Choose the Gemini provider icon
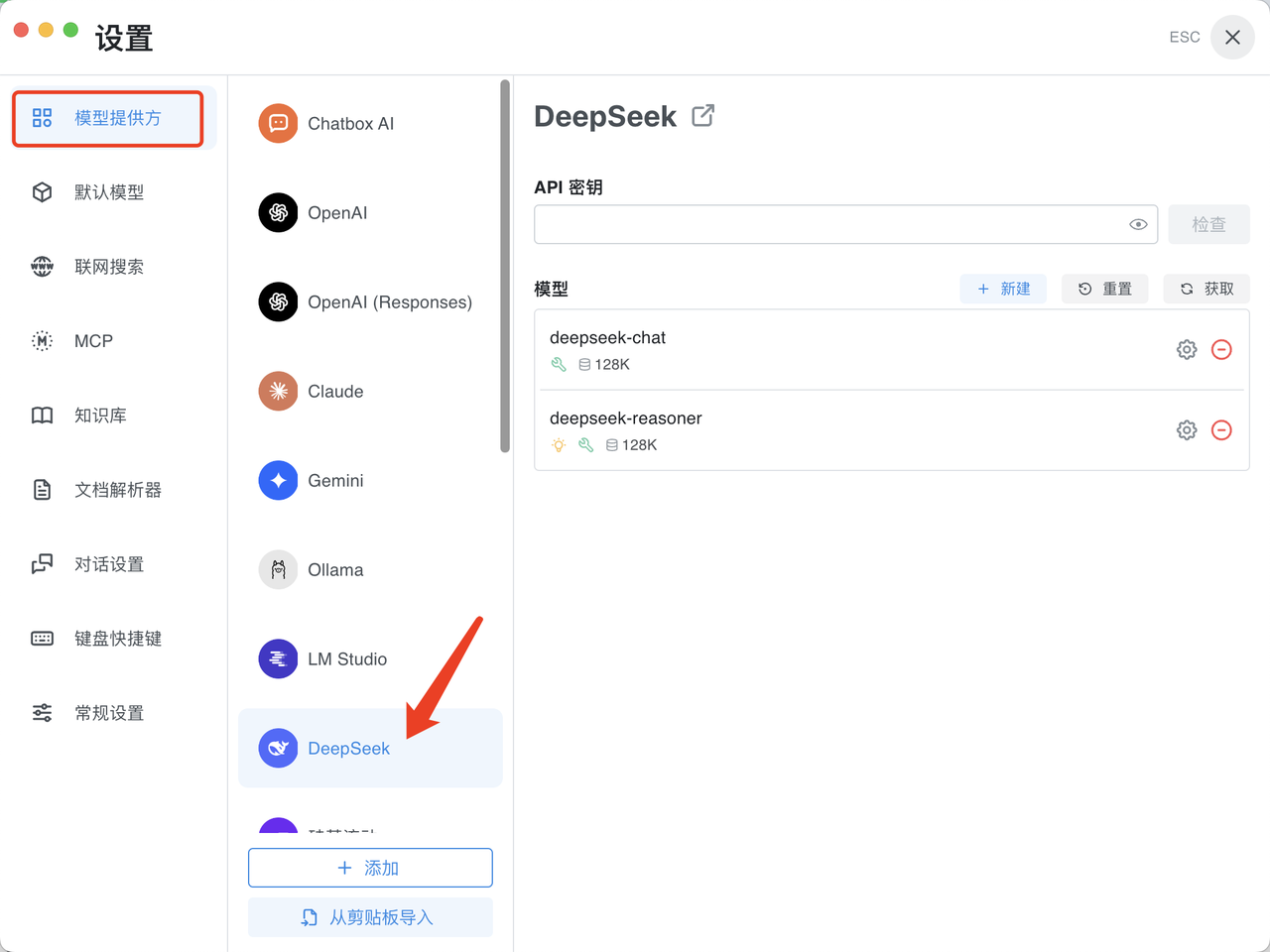 pos(278,481)
